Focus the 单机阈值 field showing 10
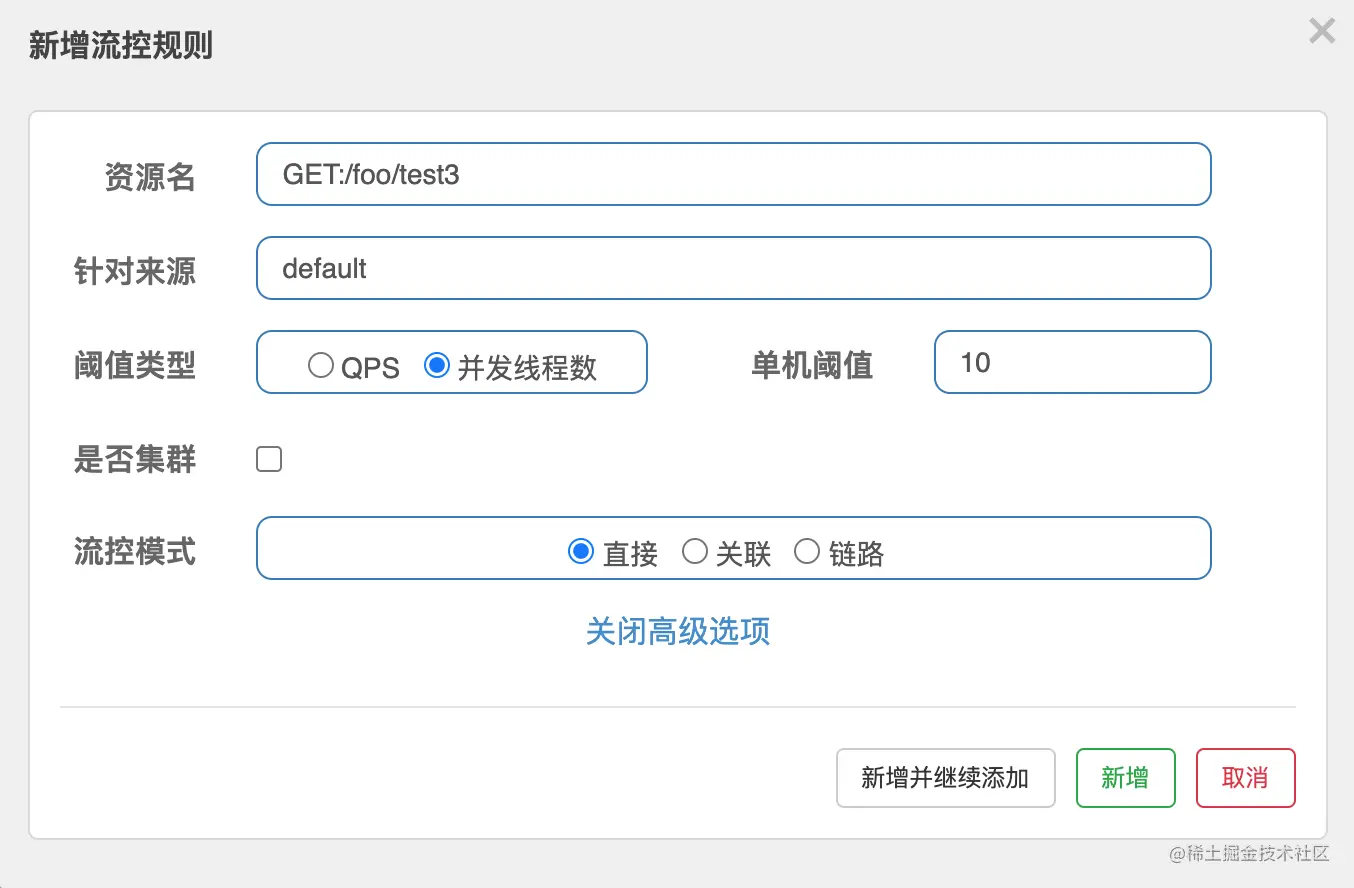Image resolution: width=1354 pixels, height=888 pixels. [x=1073, y=362]
